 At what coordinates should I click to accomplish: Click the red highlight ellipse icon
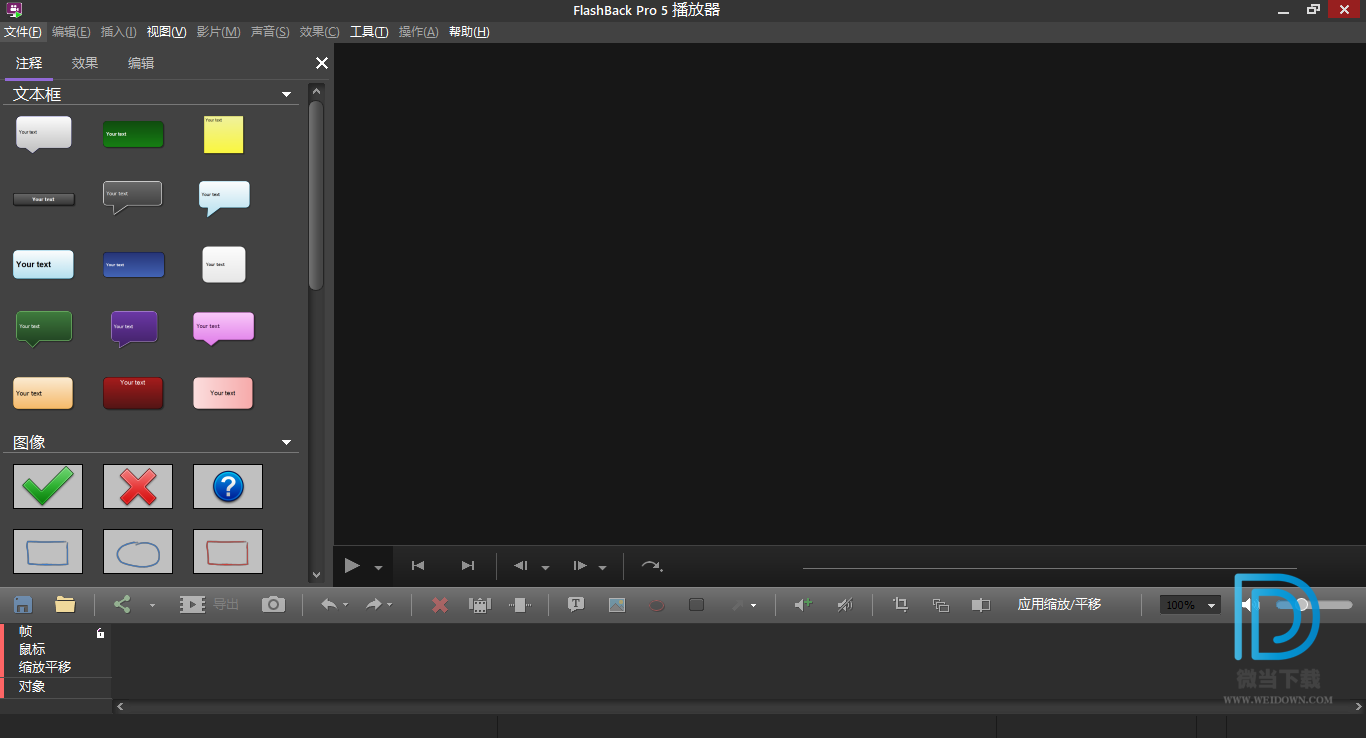click(x=657, y=605)
